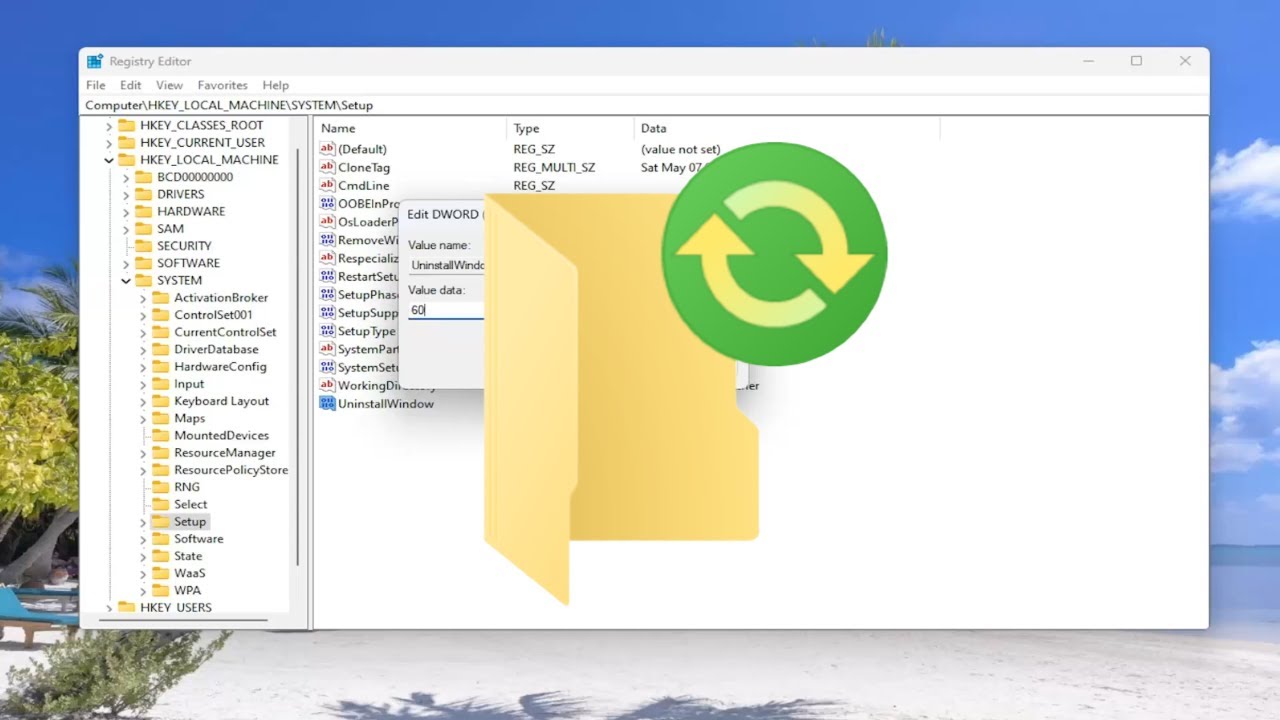Click the CmdLine string value icon

(x=327, y=185)
